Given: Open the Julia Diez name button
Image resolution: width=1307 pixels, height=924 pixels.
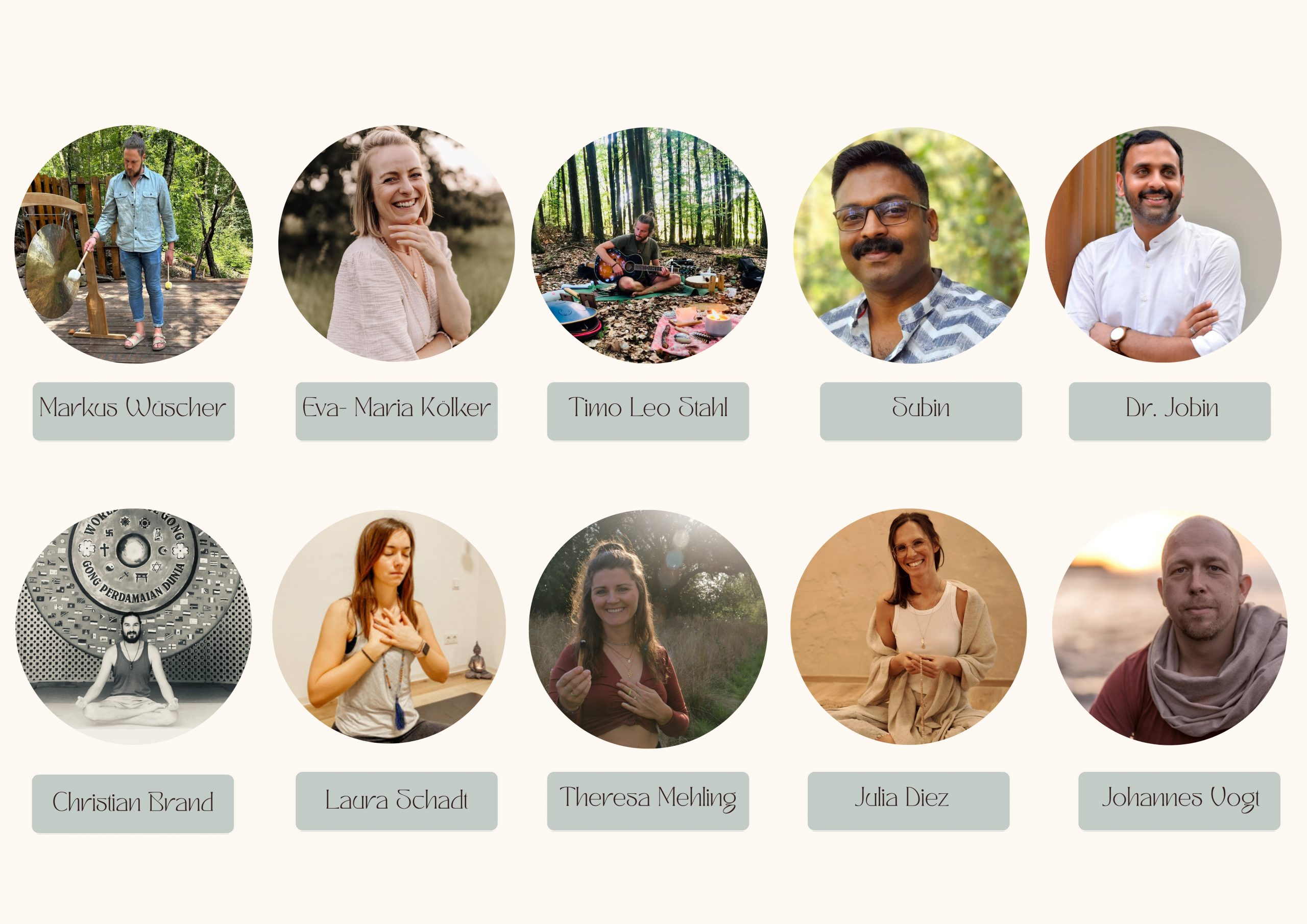Looking at the screenshot, I should [x=908, y=801].
